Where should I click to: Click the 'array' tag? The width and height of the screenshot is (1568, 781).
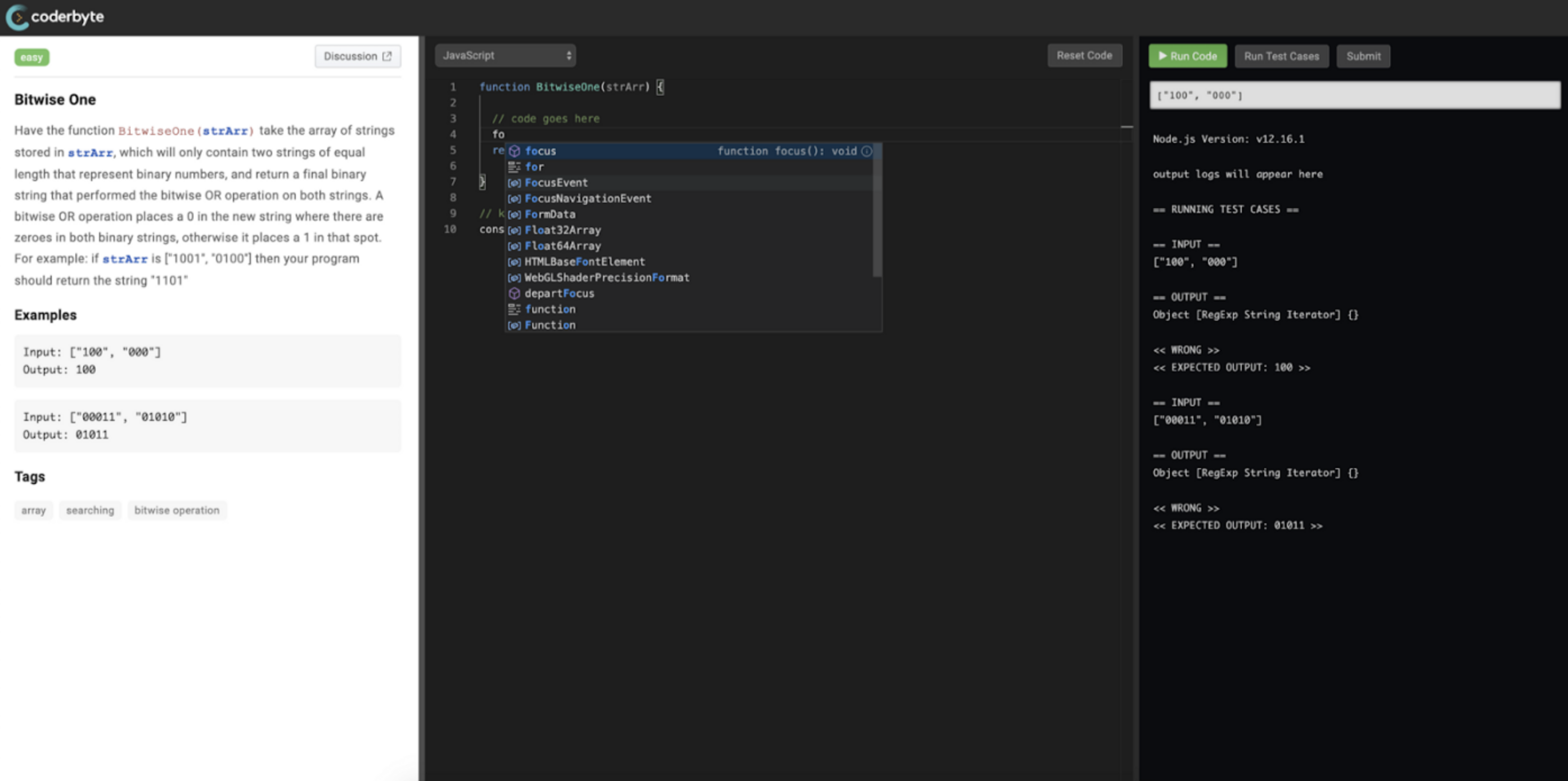coord(34,510)
